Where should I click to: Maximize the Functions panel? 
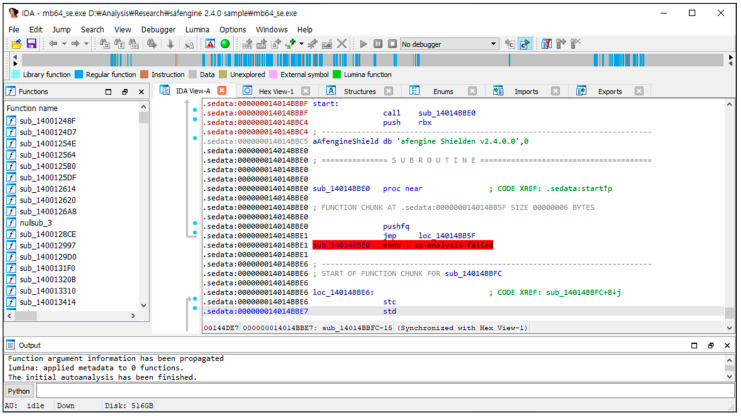pyautogui.click(x=108, y=92)
